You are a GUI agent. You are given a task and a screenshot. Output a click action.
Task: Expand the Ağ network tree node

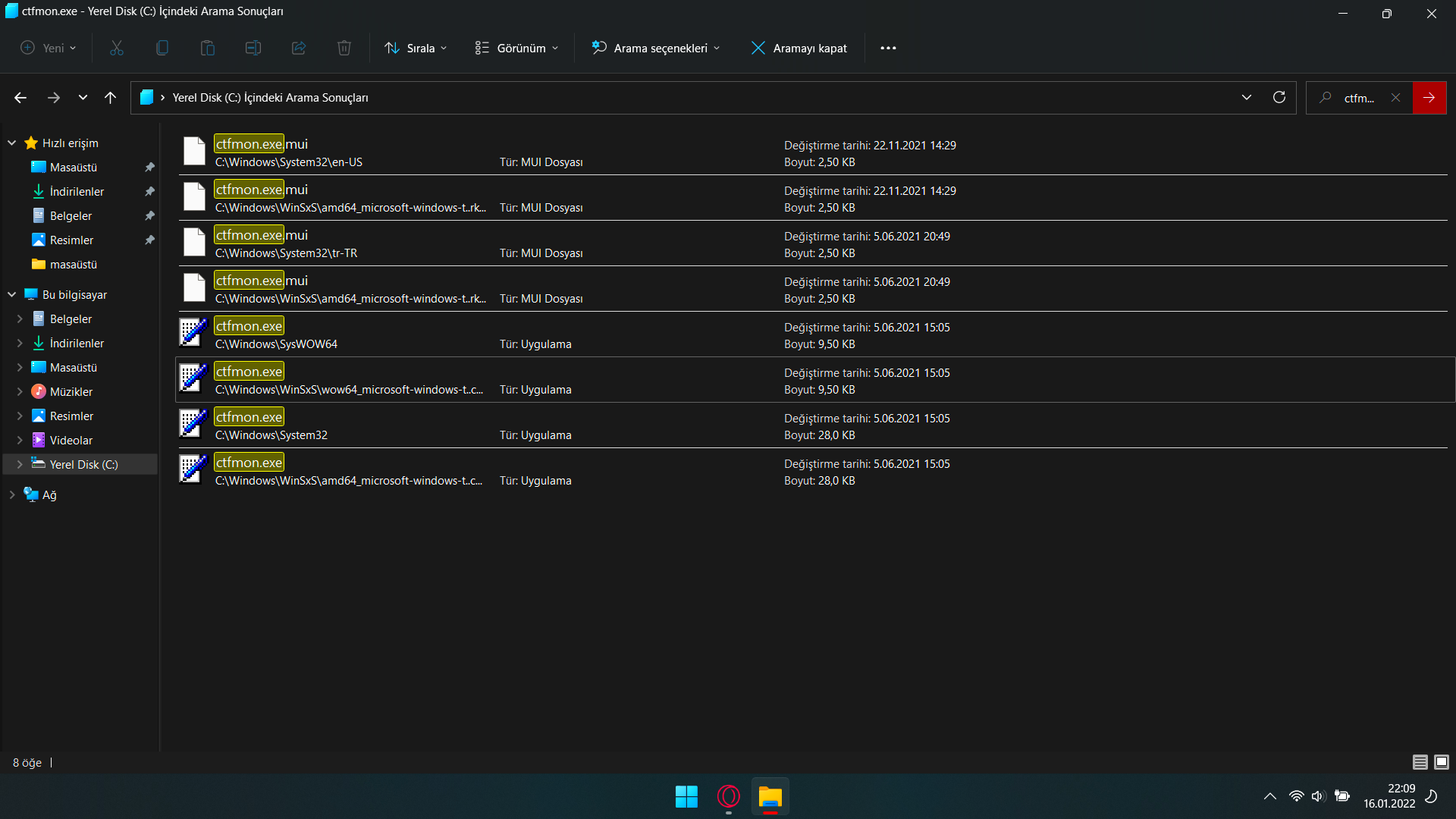pyautogui.click(x=12, y=494)
